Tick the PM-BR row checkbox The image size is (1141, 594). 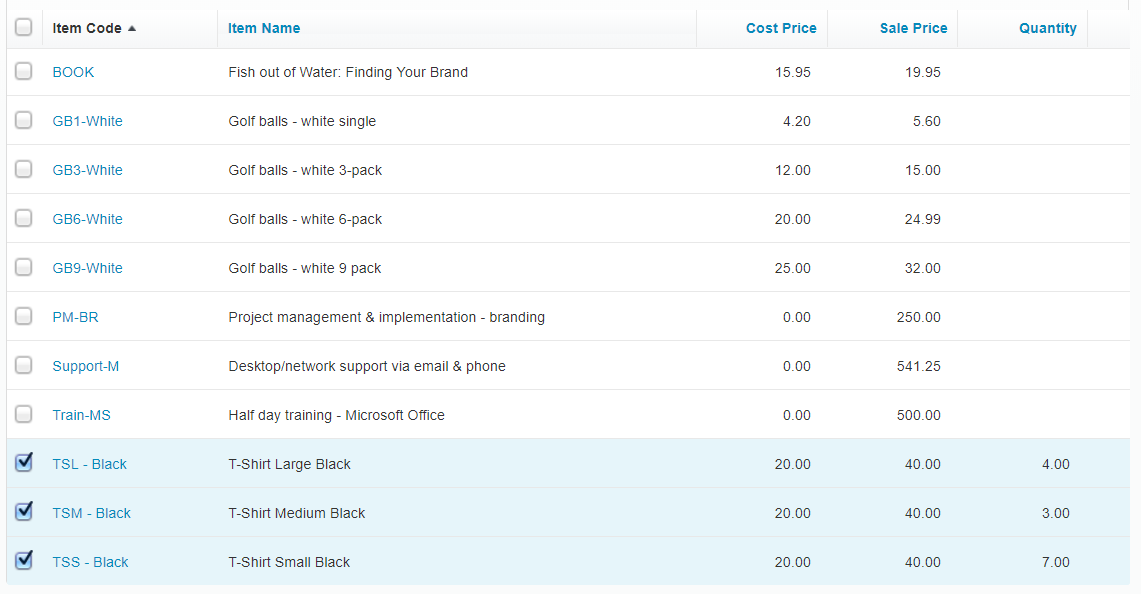click(24, 316)
